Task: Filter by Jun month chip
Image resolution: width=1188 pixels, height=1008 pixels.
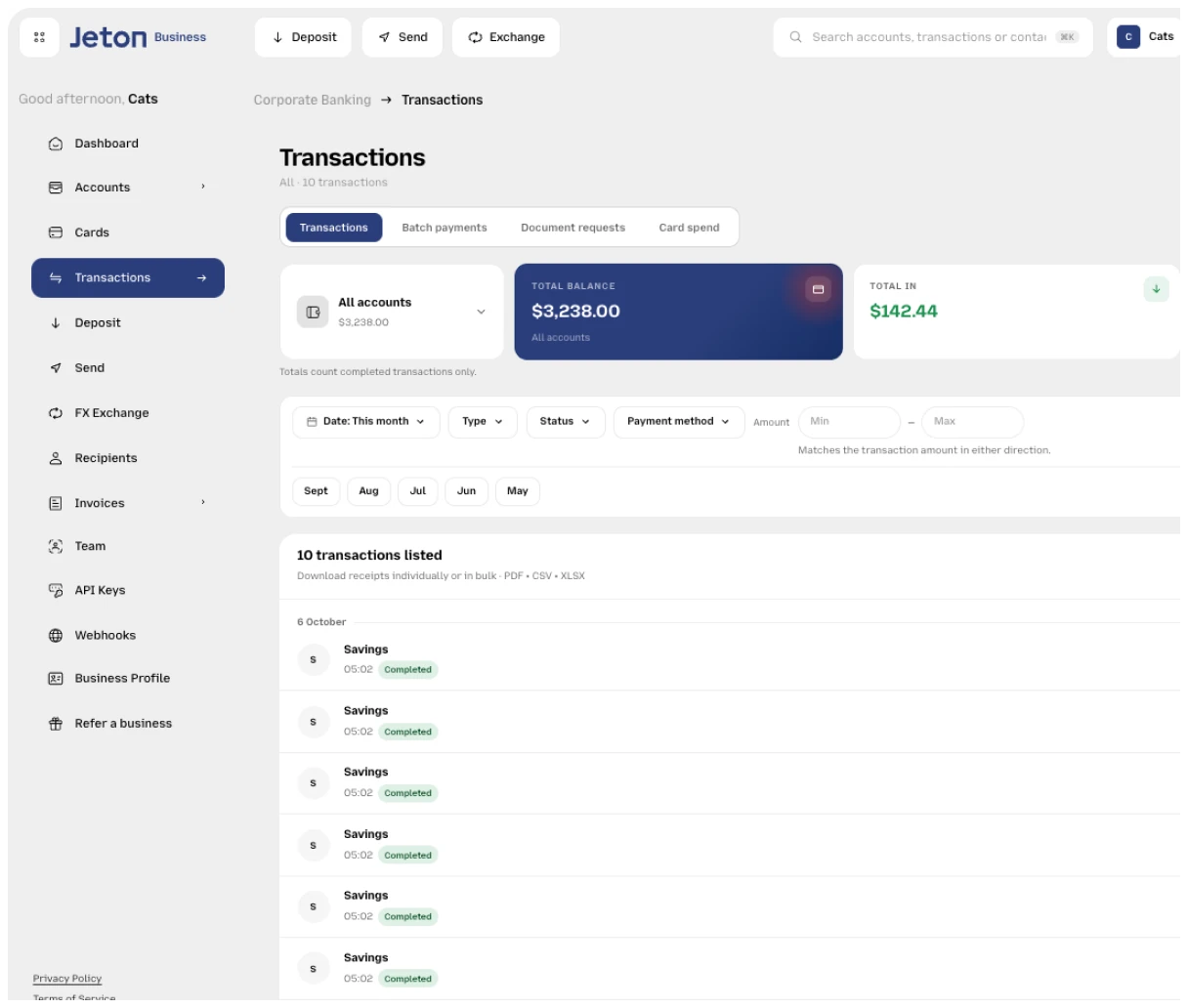Action: [x=467, y=491]
